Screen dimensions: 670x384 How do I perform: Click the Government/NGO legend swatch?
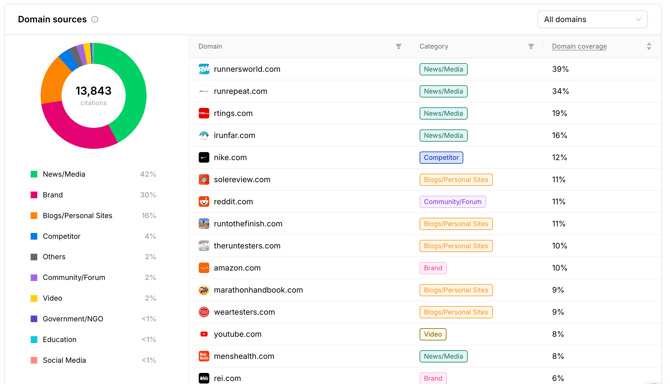34,319
